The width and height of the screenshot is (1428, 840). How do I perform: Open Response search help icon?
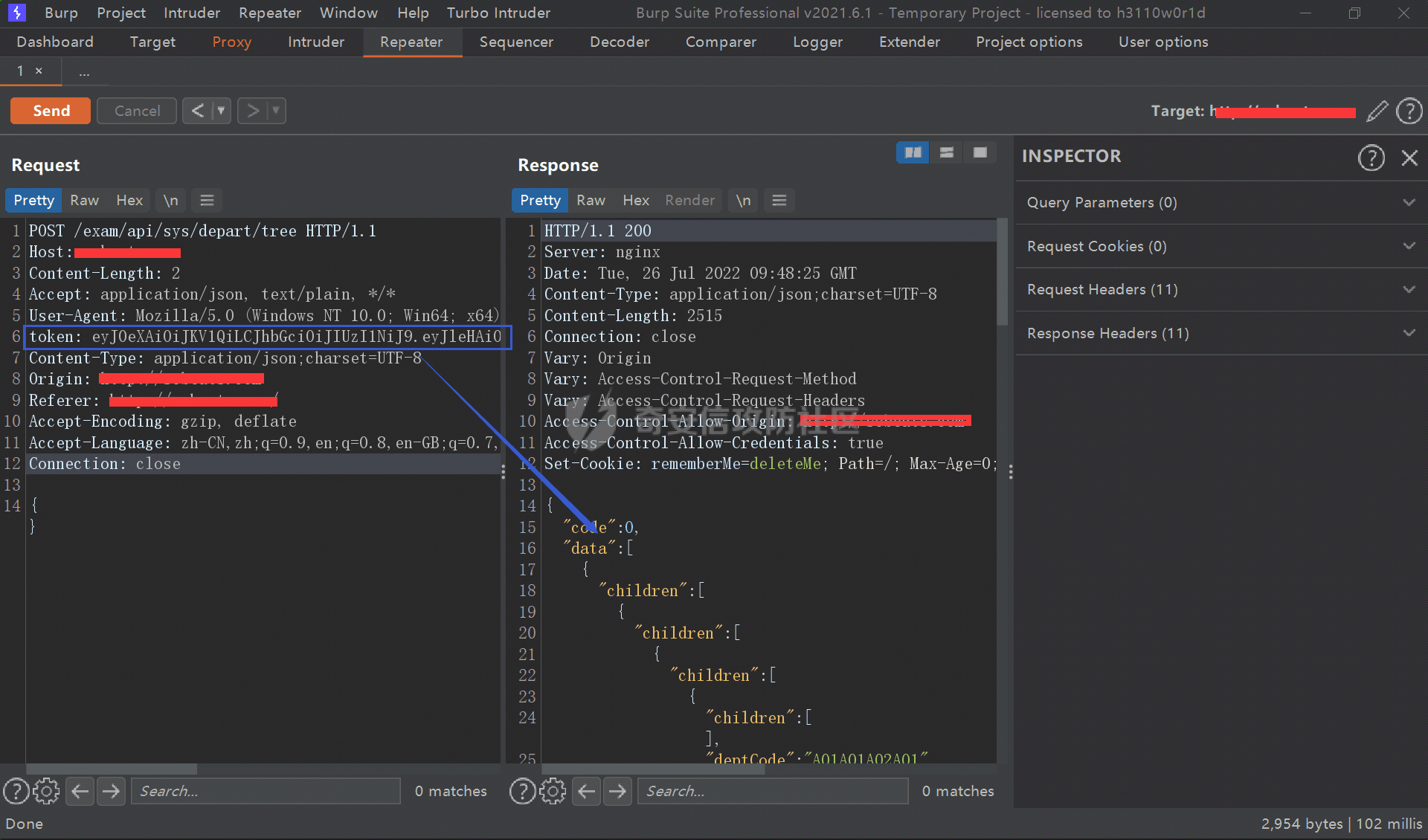click(x=523, y=791)
